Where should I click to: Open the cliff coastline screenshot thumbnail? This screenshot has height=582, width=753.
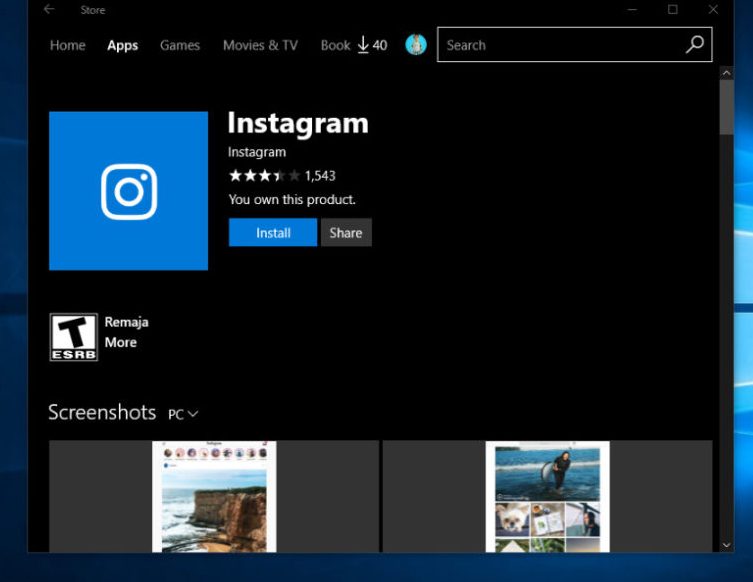(x=214, y=497)
